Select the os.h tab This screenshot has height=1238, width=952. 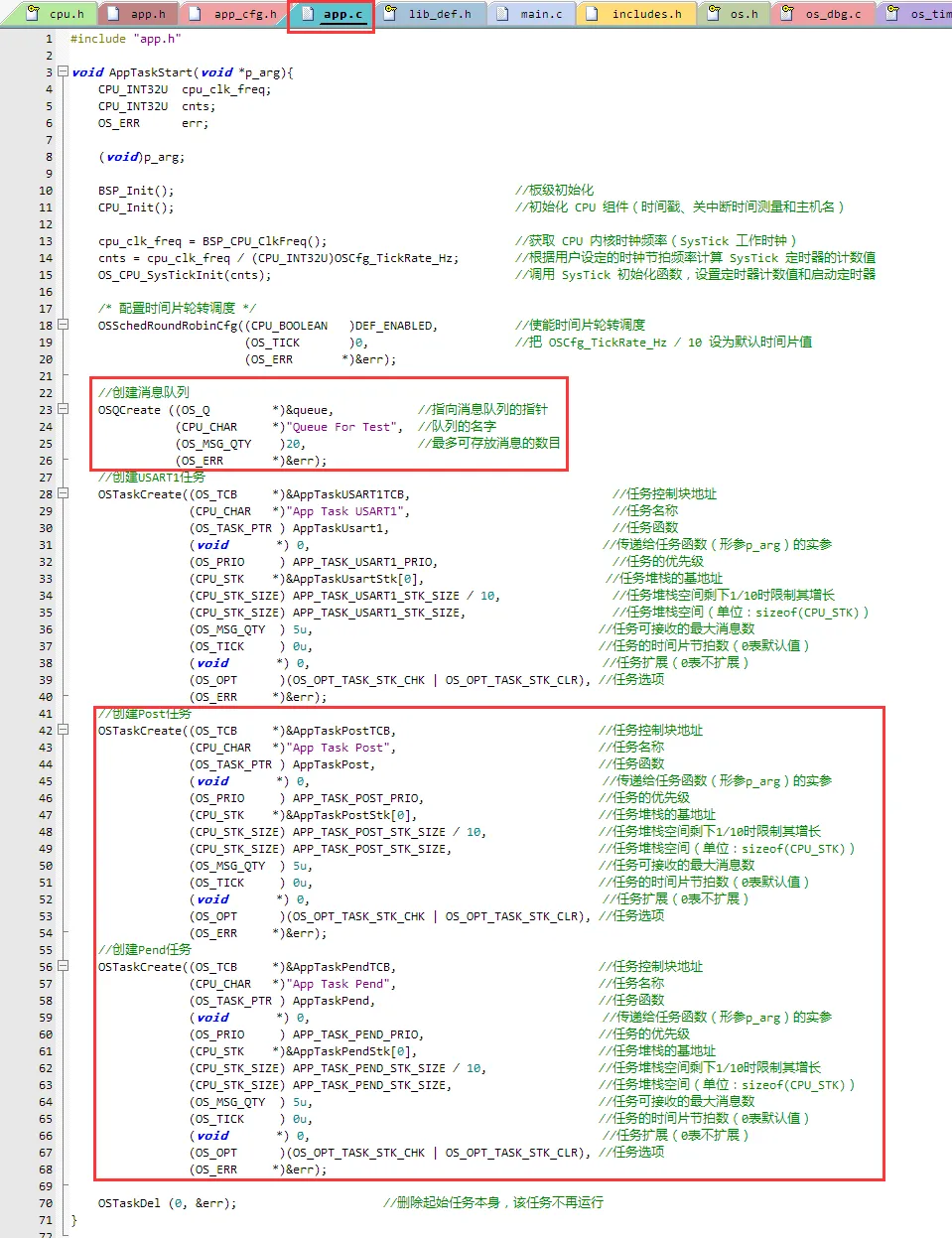(x=744, y=14)
